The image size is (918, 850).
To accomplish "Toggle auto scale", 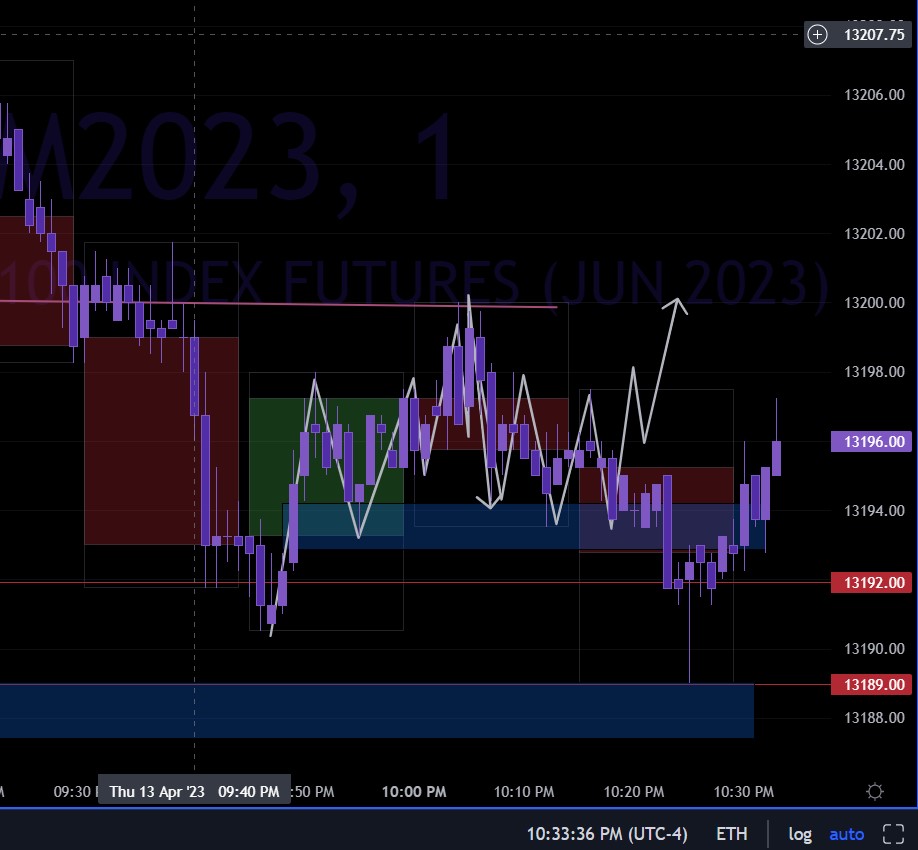I will coord(847,834).
